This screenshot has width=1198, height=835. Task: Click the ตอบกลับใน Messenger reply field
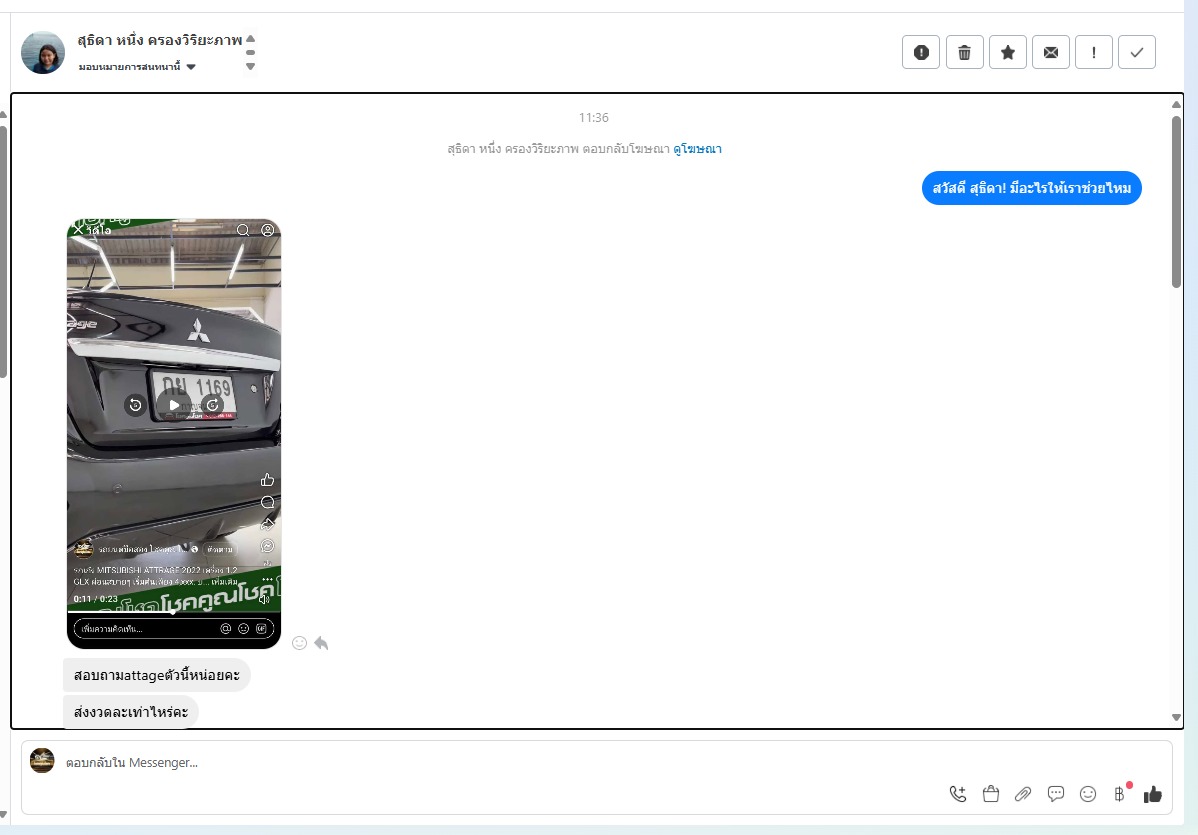pyautogui.click(x=500, y=763)
